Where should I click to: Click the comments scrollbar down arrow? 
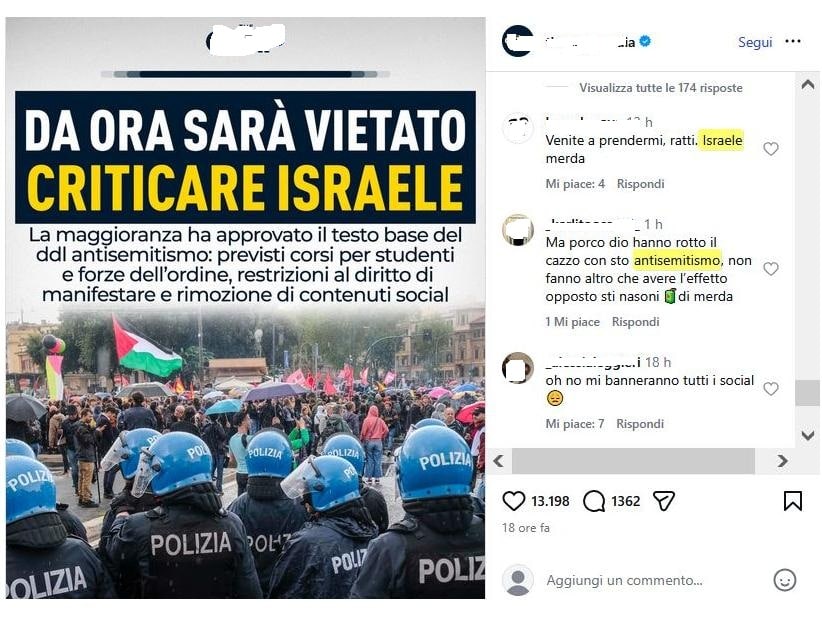(x=808, y=435)
